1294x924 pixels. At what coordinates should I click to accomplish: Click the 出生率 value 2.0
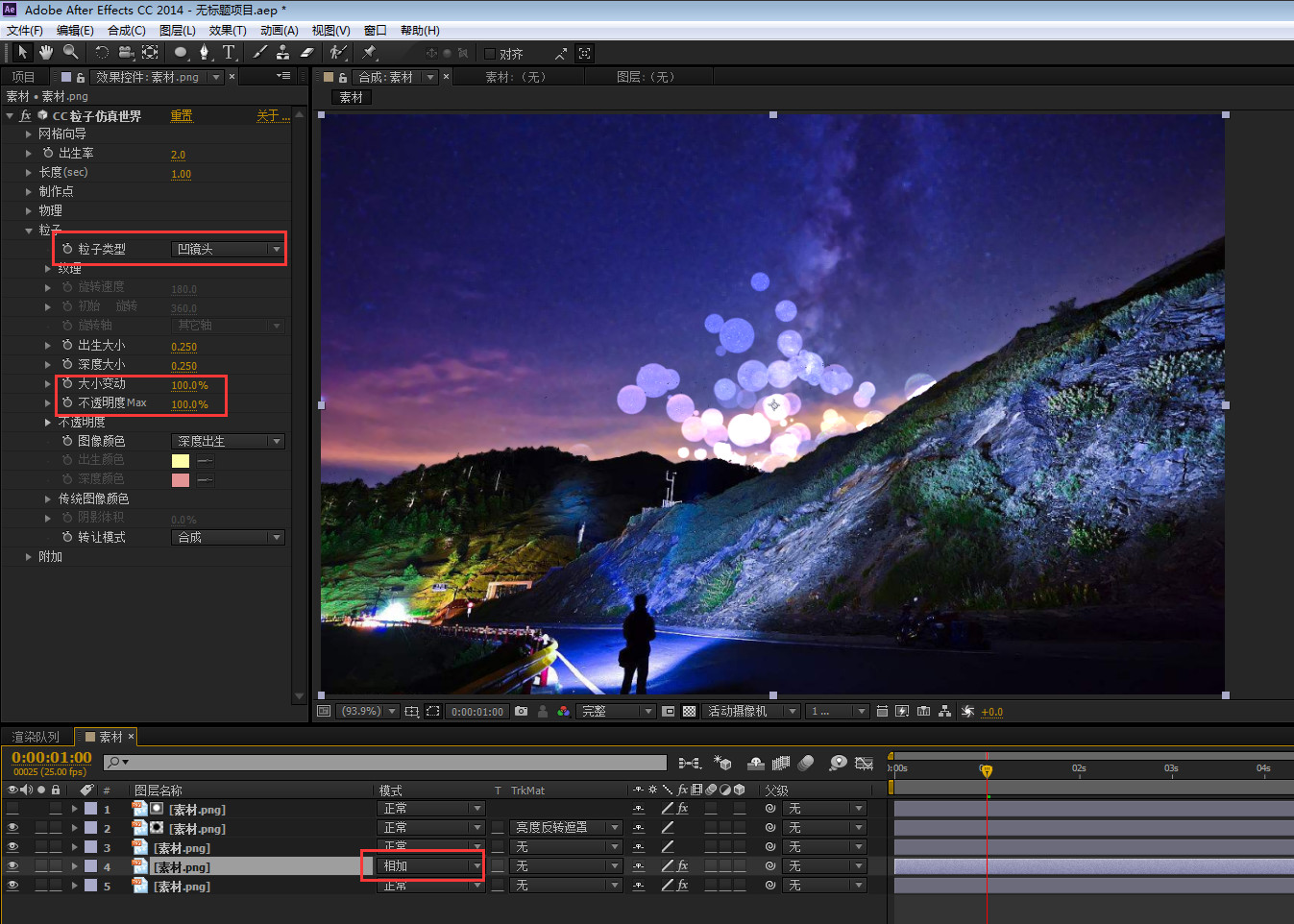tap(178, 155)
